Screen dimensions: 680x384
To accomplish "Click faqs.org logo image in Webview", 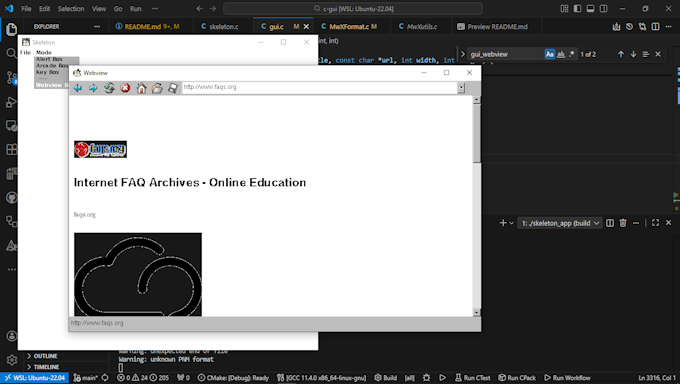I will [x=100, y=149].
